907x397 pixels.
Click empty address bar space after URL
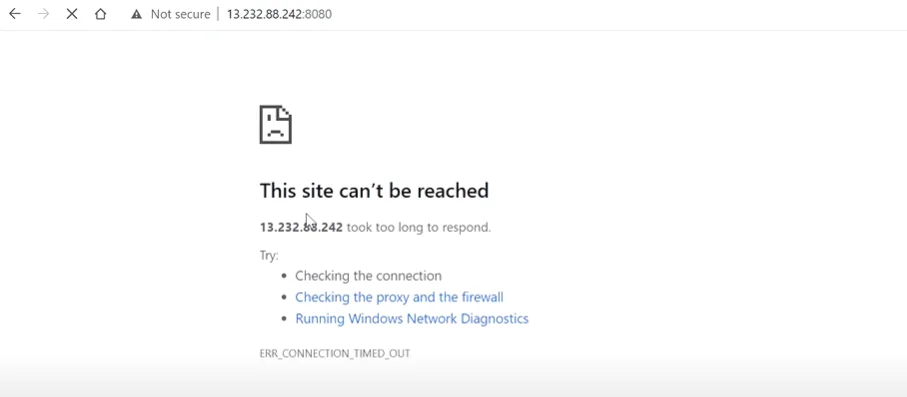pyautogui.click(x=613, y=14)
